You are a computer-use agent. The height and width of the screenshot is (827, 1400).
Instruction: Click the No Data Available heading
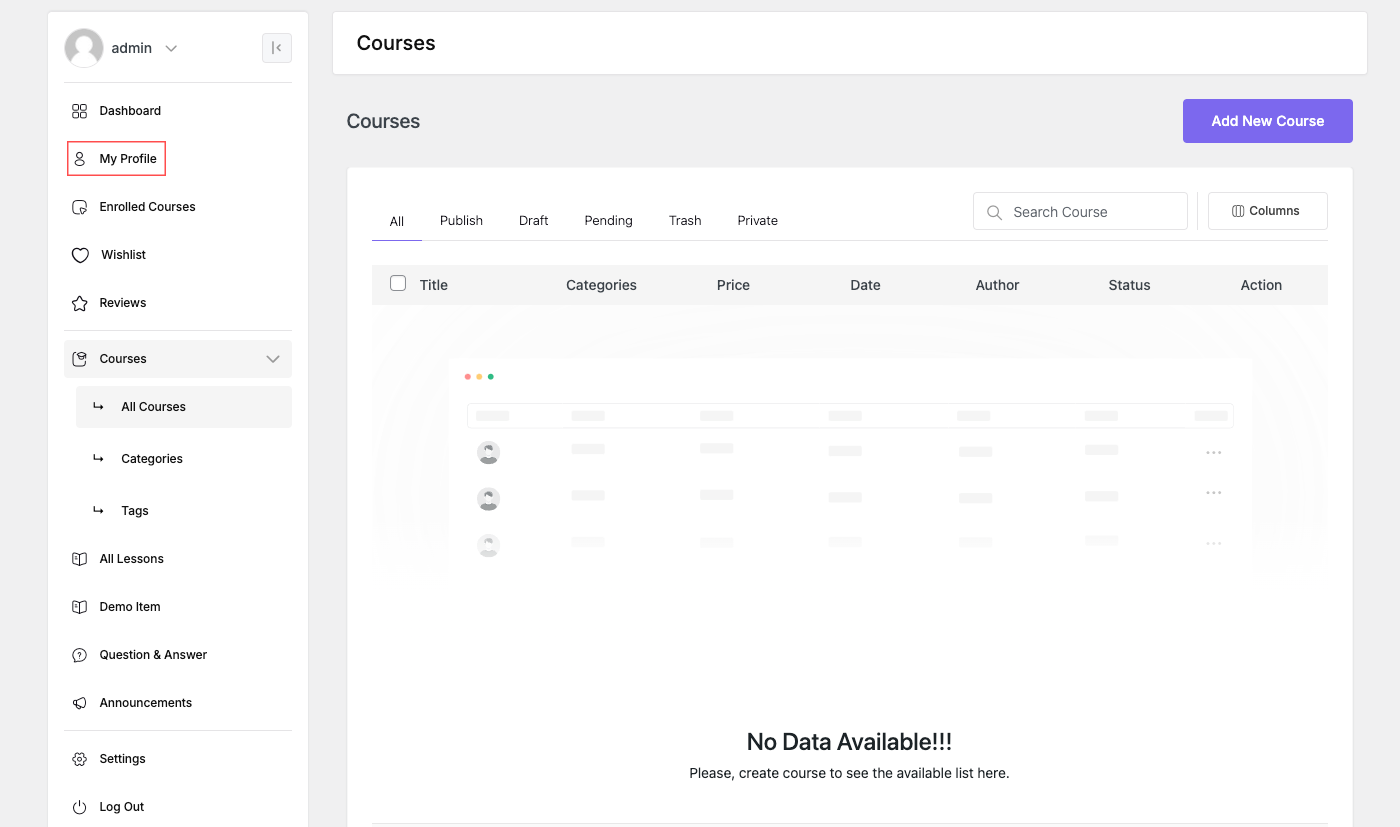(x=849, y=742)
